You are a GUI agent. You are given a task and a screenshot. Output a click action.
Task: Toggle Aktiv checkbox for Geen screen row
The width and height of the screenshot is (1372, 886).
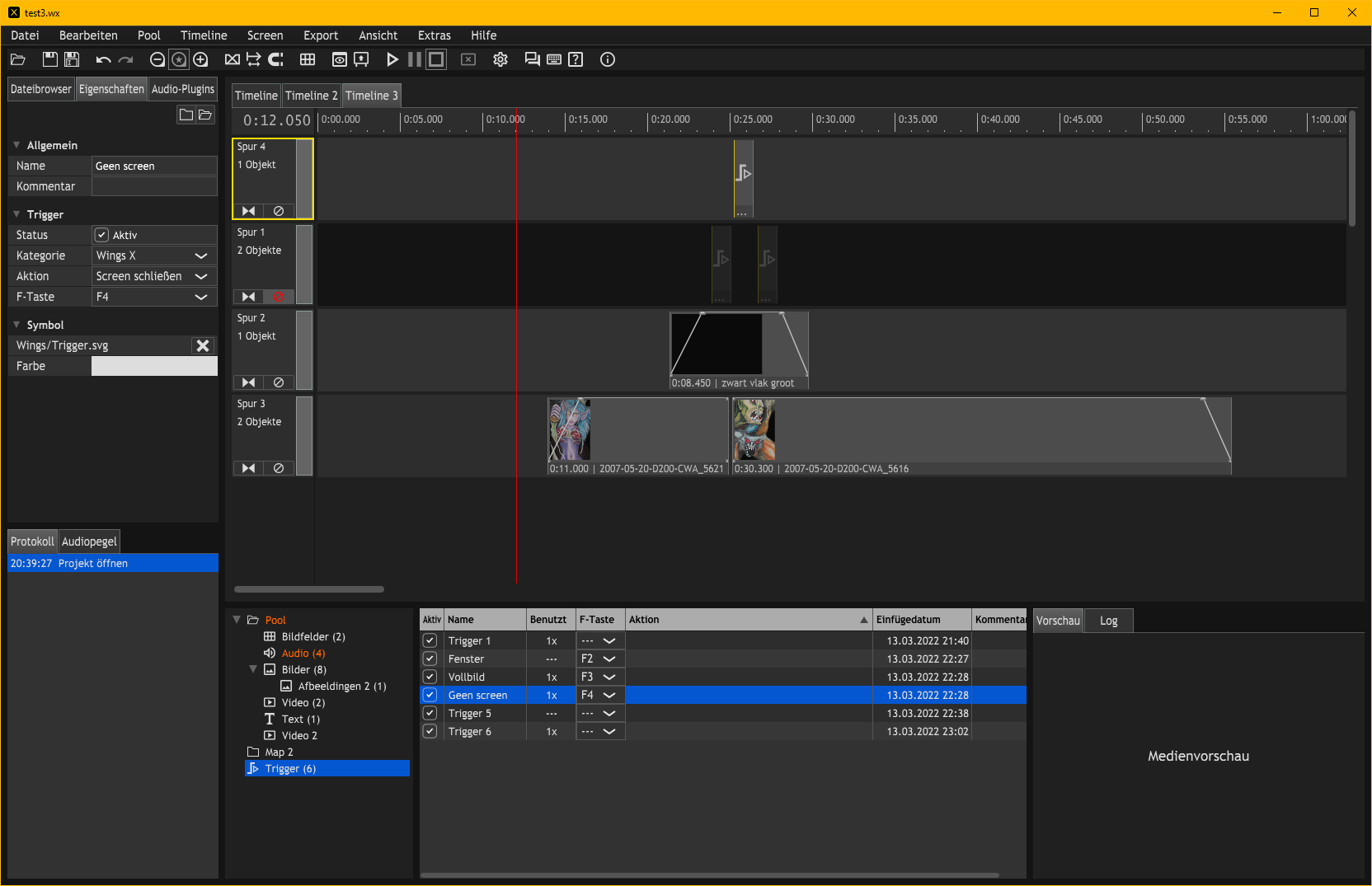point(430,695)
